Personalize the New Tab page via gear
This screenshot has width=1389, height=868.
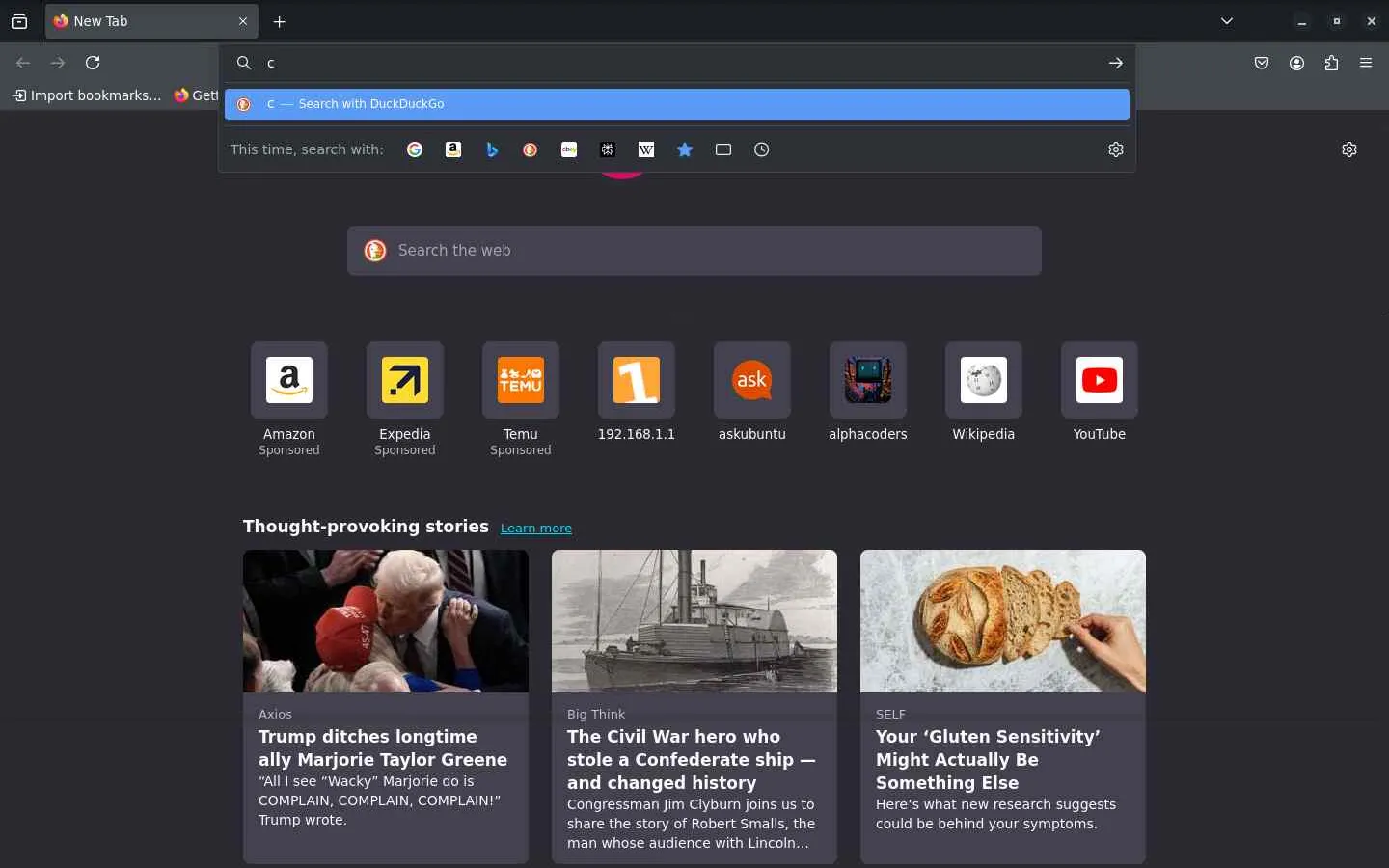(x=1349, y=149)
